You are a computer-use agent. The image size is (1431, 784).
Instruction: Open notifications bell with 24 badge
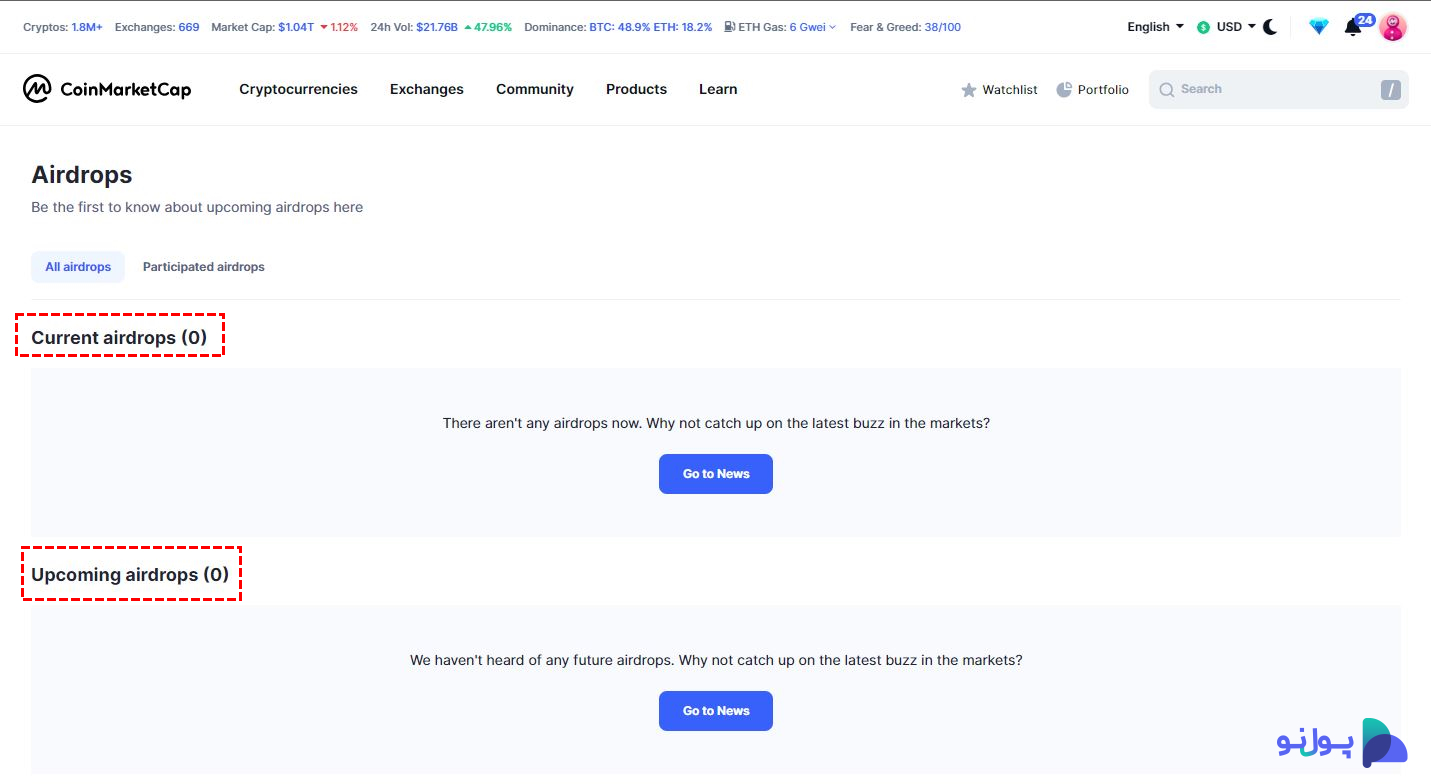click(x=1356, y=25)
